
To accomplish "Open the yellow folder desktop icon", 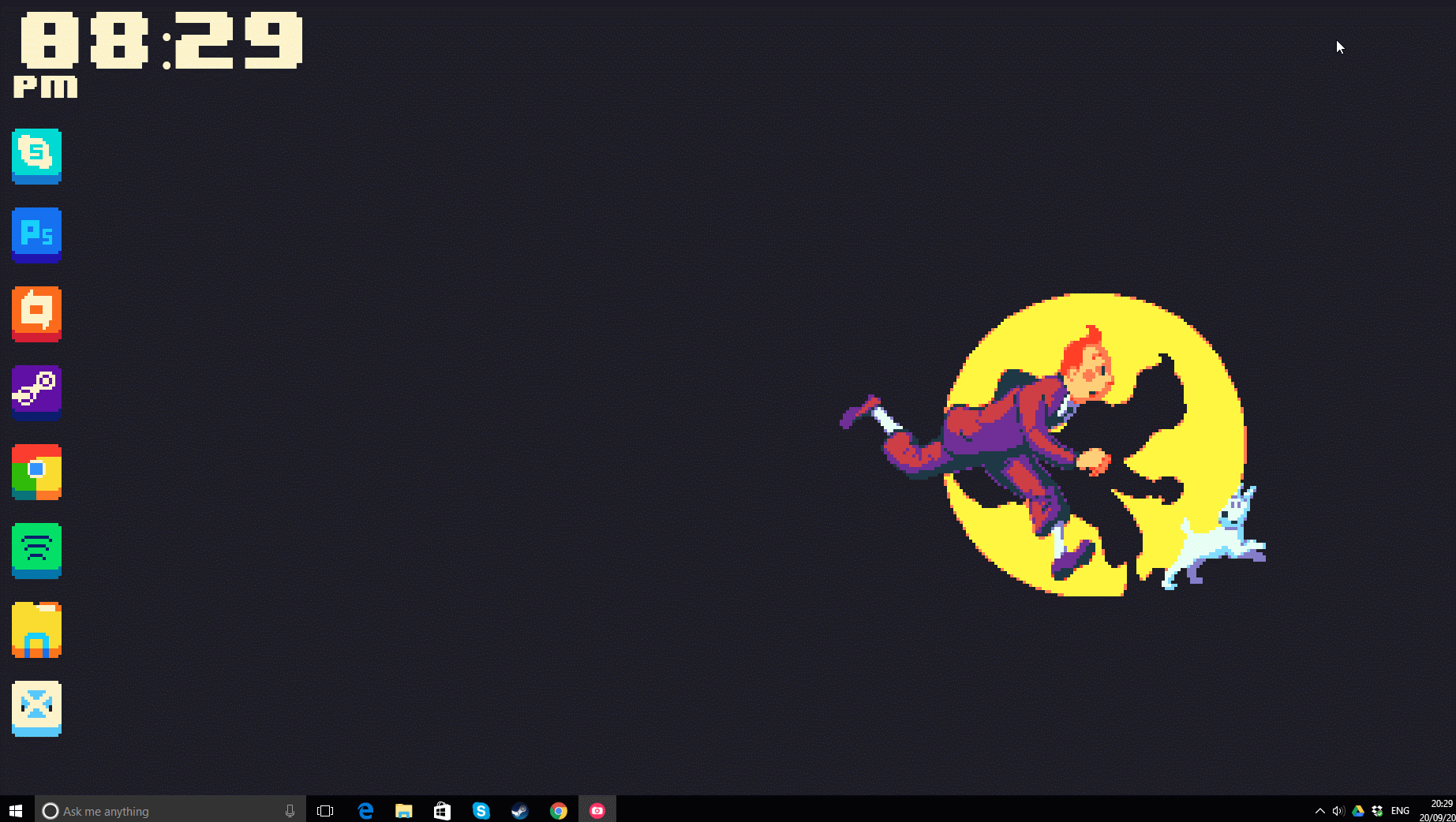I will click(36, 629).
